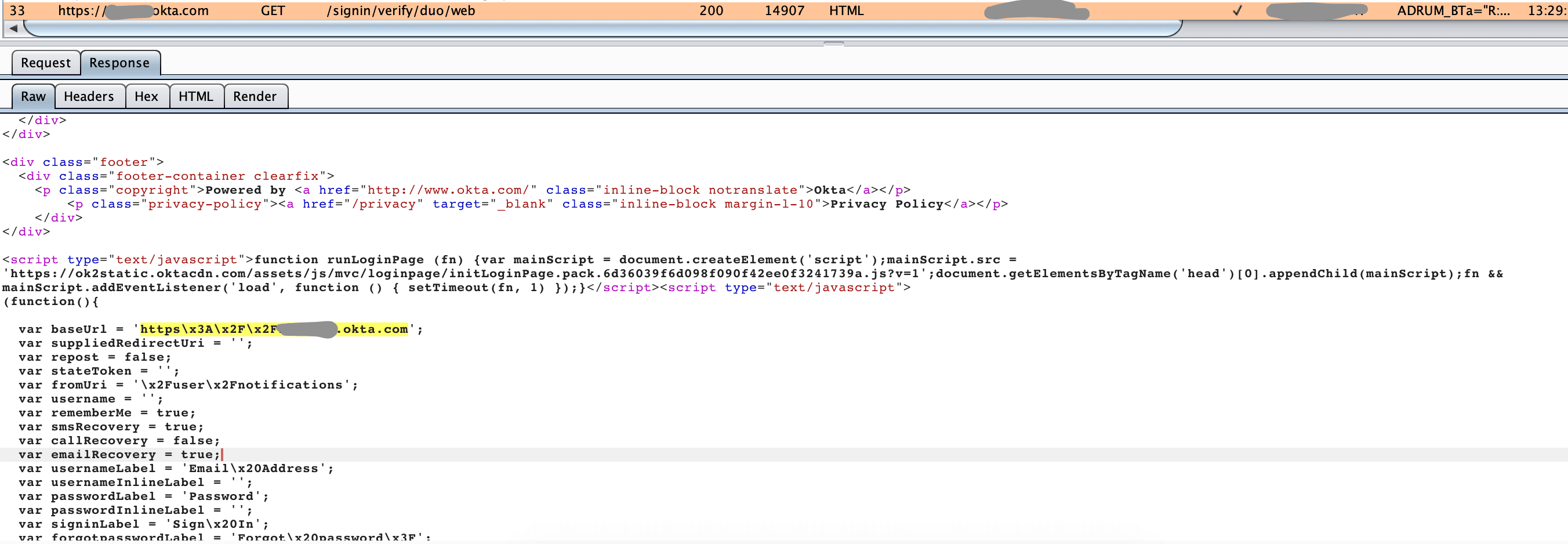The height and width of the screenshot is (544, 1568).
Task: Click the ADRUM_BTa cookie cell
Action: 1454,10
